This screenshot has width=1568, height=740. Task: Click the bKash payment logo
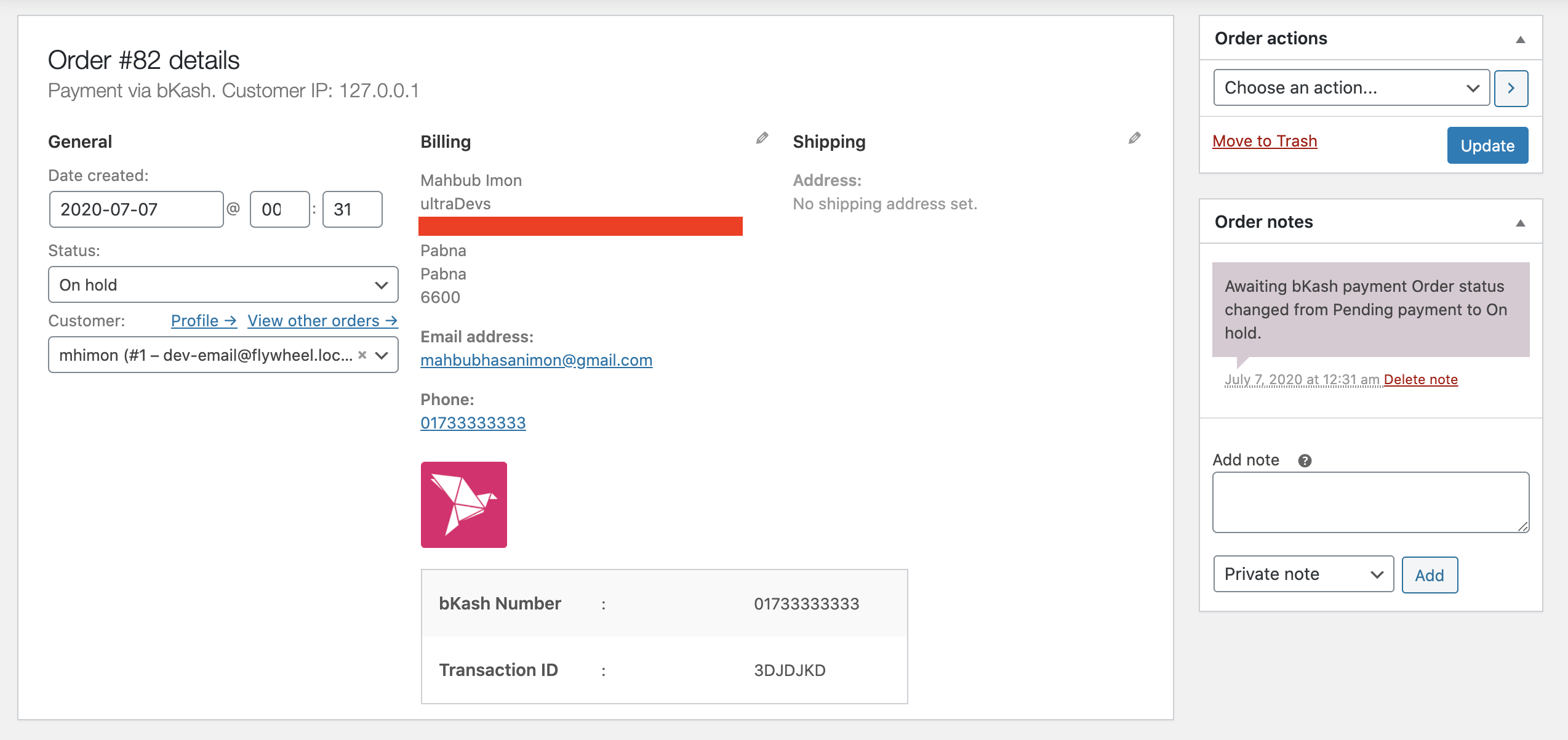click(463, 504)
